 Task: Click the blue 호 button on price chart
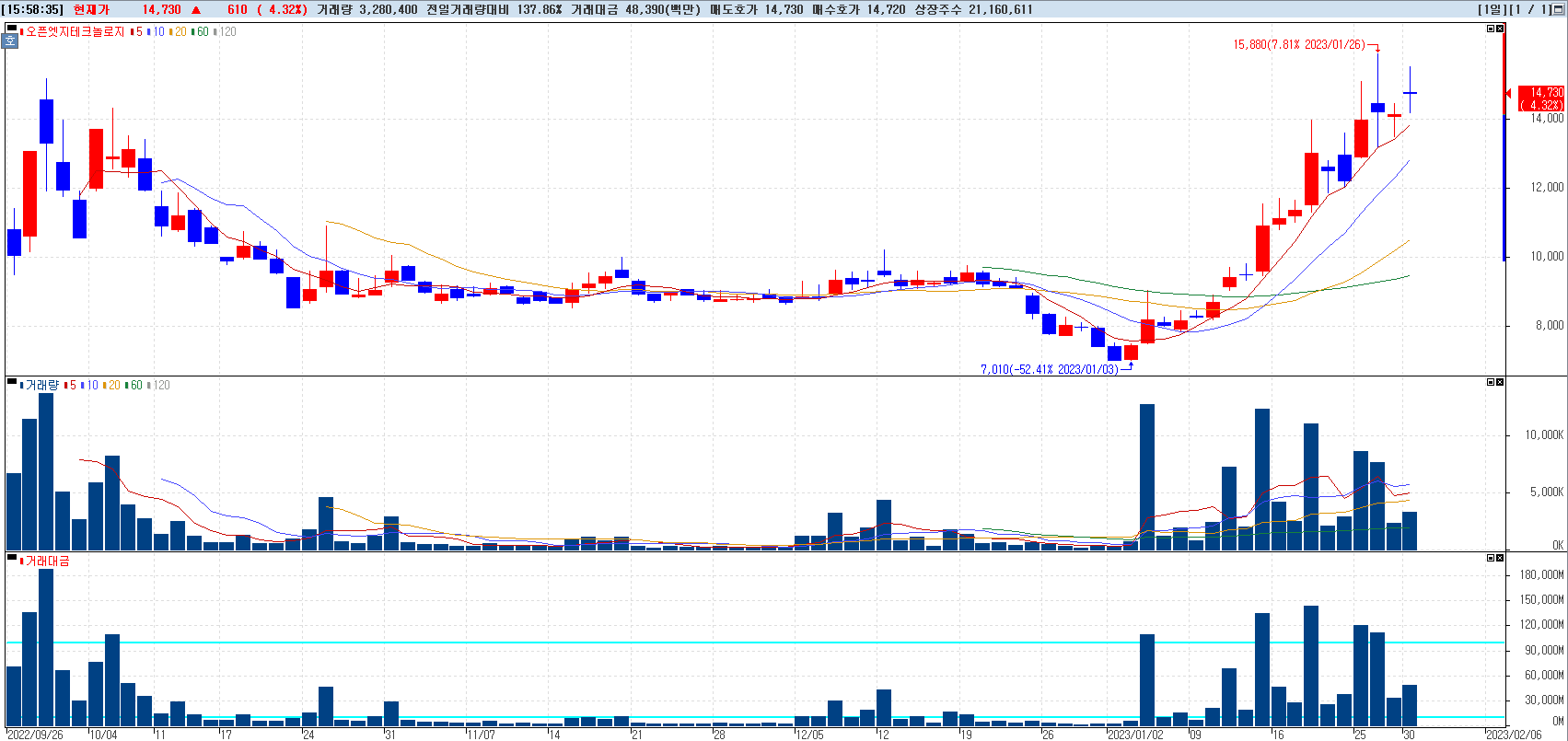point(11,41)
